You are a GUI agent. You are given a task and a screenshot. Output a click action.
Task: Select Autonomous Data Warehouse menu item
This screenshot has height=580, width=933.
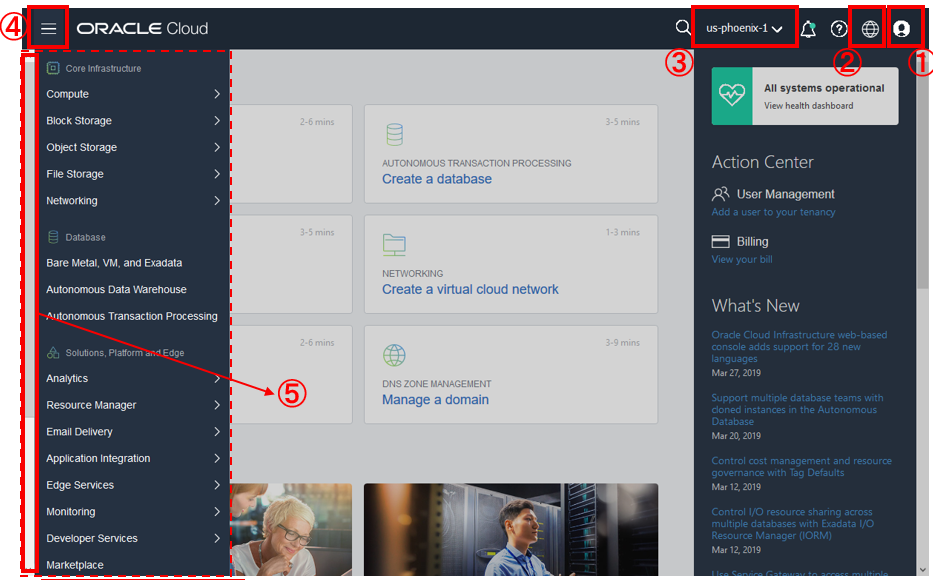click(116, 290)
